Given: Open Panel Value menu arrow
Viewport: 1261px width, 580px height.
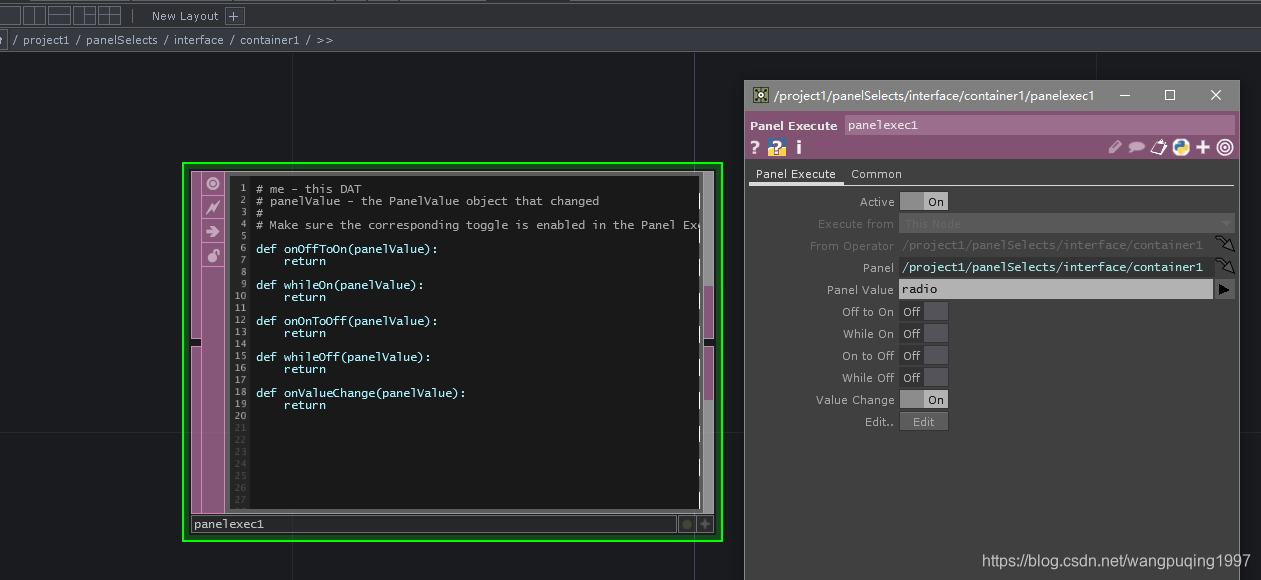Looking at the screenshot, I should (1224, 289).
